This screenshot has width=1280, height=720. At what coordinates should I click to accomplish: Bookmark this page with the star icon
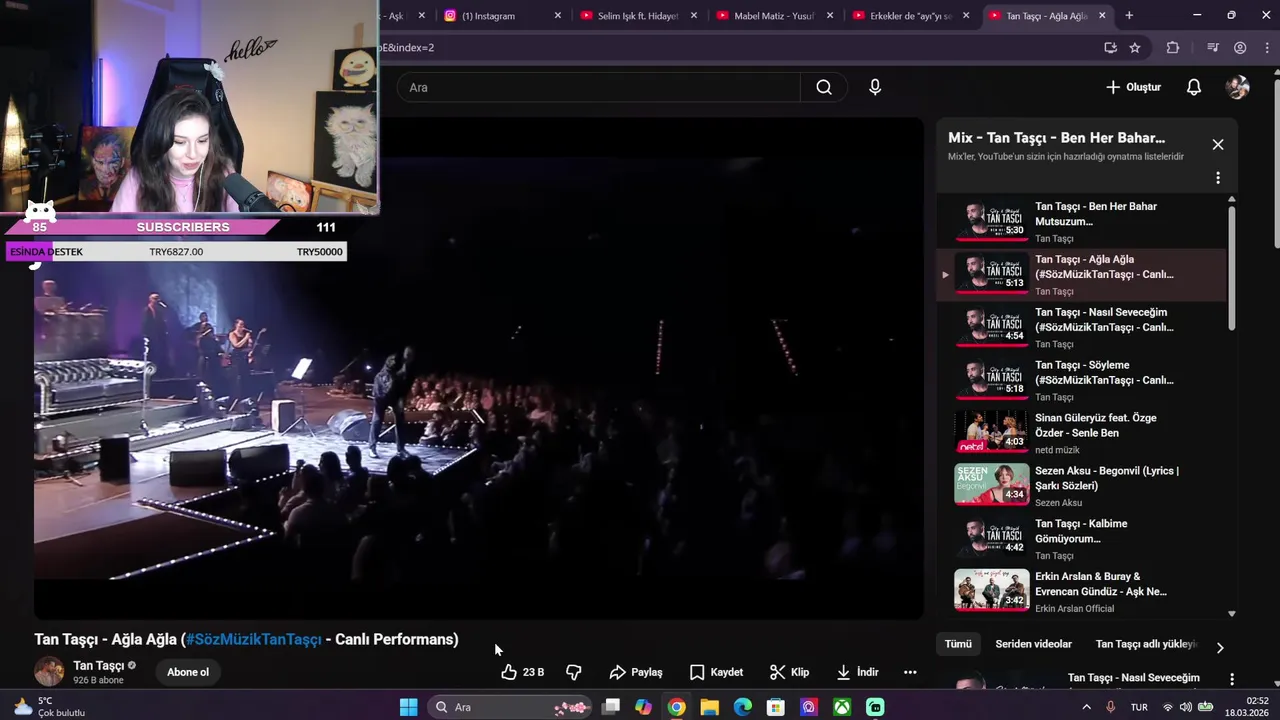(1135, 47)
